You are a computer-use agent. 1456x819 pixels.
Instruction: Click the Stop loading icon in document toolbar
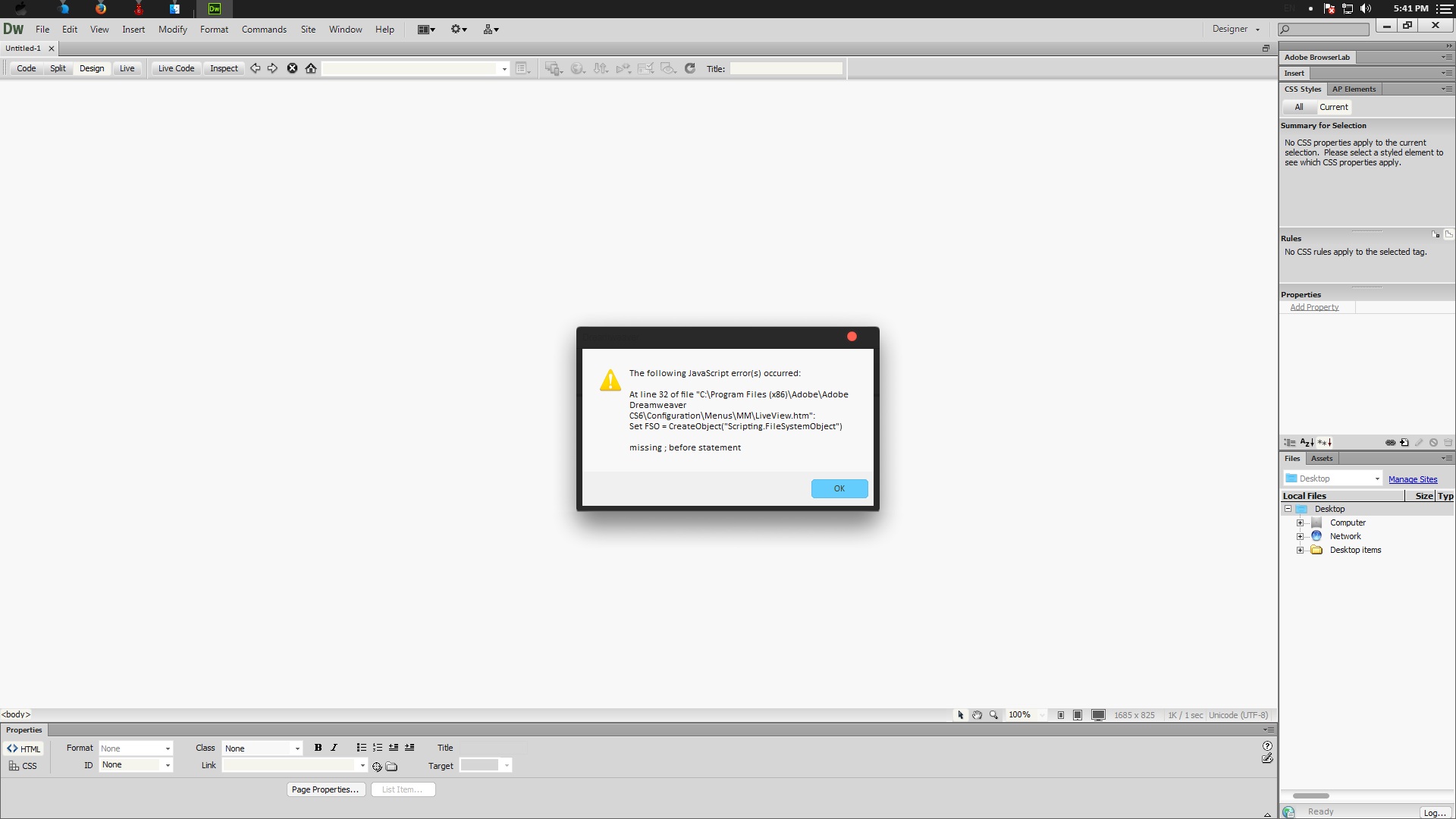coord(292,68)
